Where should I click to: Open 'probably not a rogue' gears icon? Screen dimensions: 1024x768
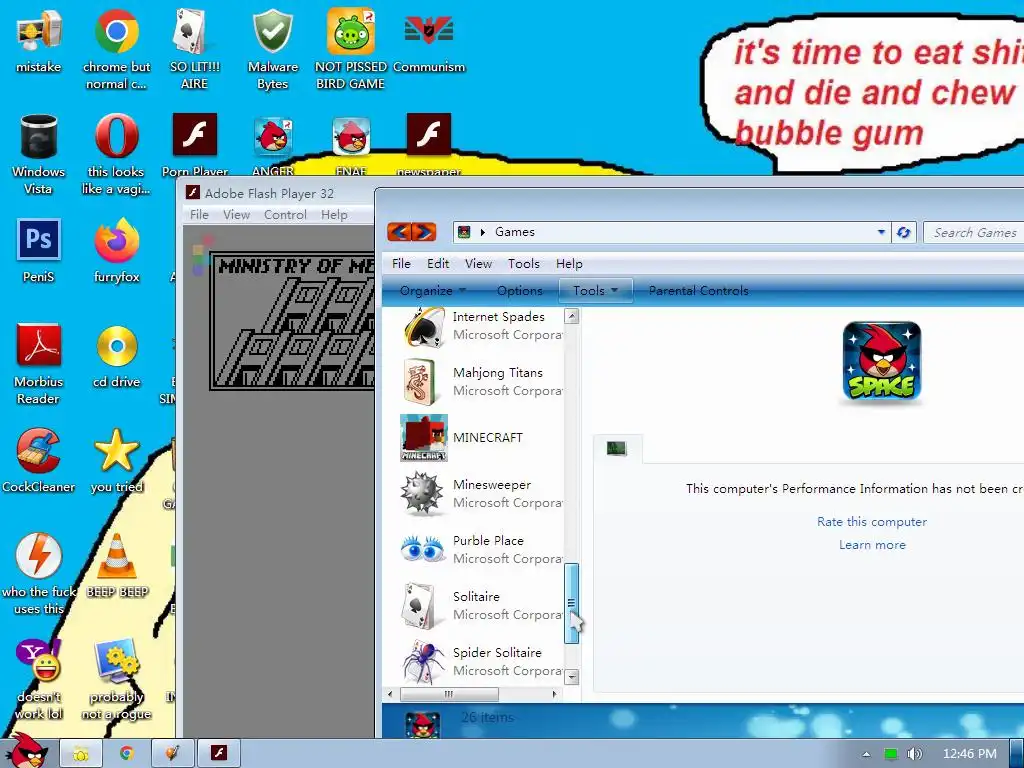[x=116, y=679]
